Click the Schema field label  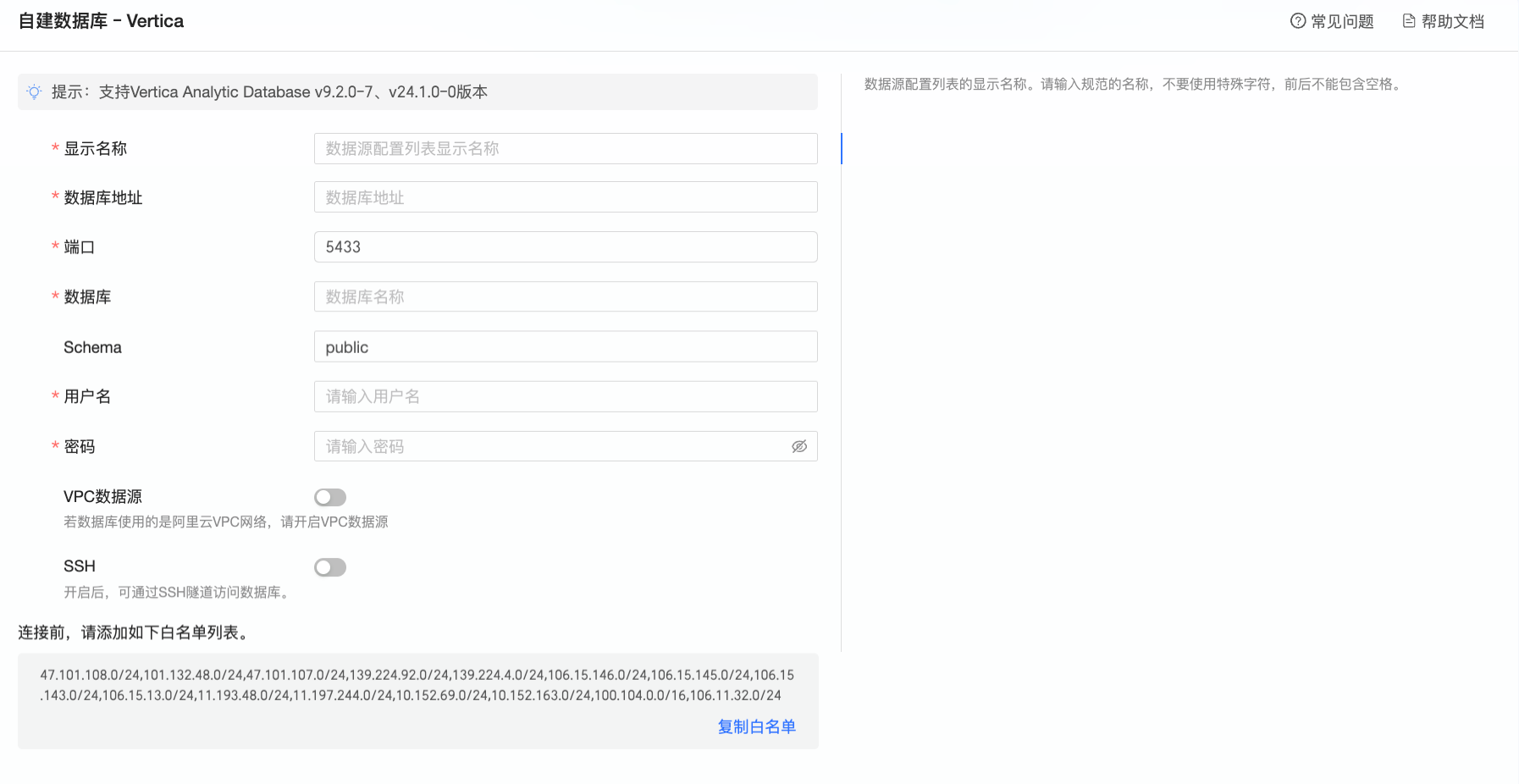point(92,347)
